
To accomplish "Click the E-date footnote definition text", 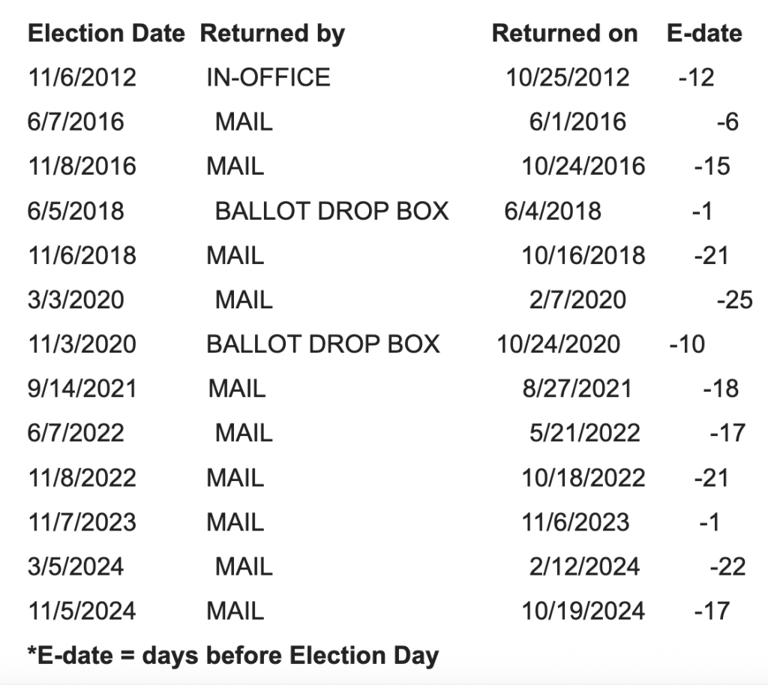I will [232, 656].
